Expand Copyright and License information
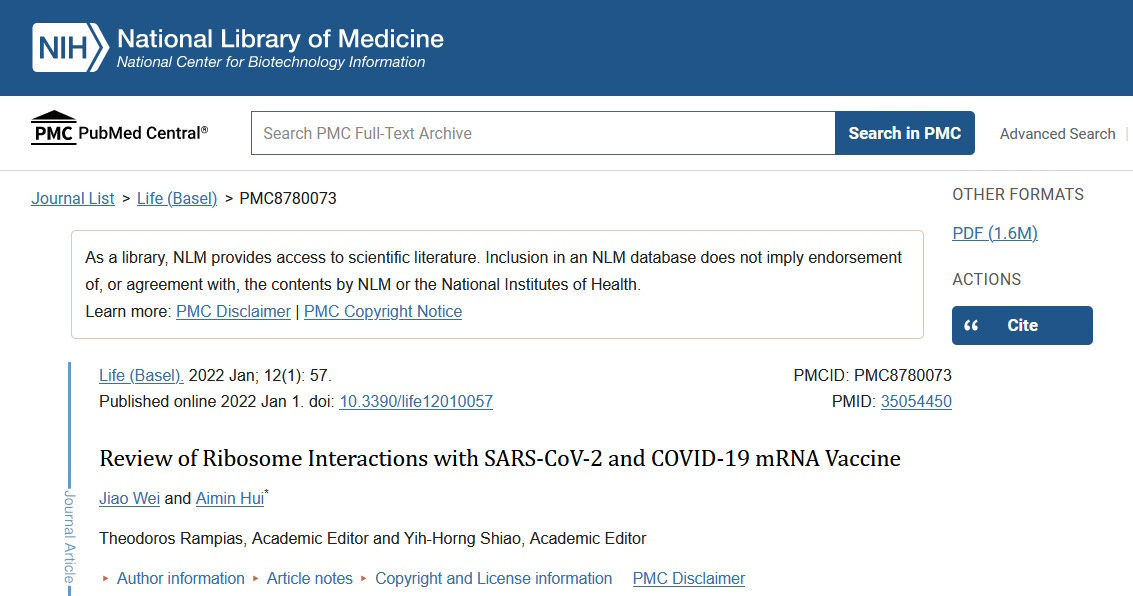Image resolution: width=1133 pixels, height=596 pixels. coord(494,579)
